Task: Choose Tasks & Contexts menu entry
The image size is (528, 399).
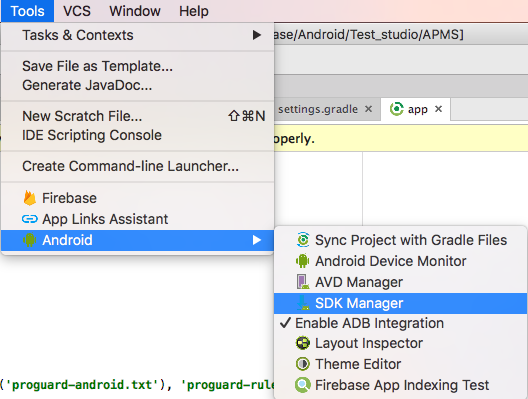Action: (x=137, y=35)
